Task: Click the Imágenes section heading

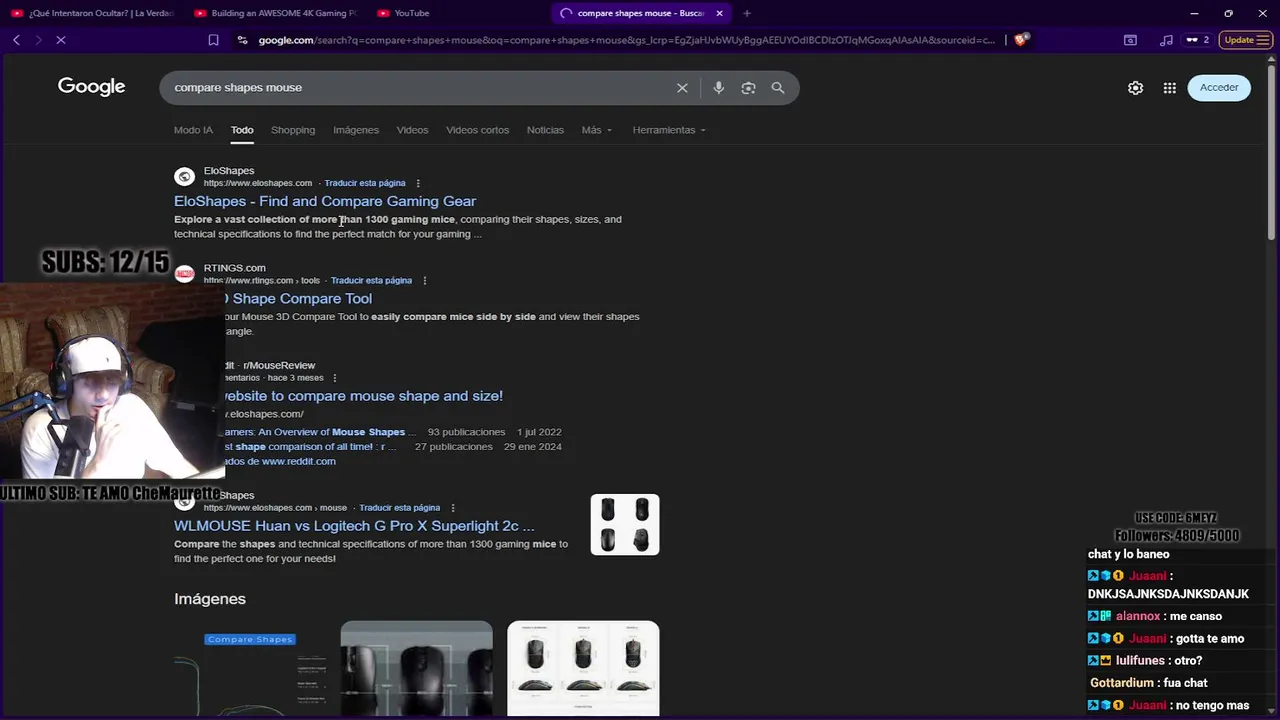Action: tap(210, 599)
